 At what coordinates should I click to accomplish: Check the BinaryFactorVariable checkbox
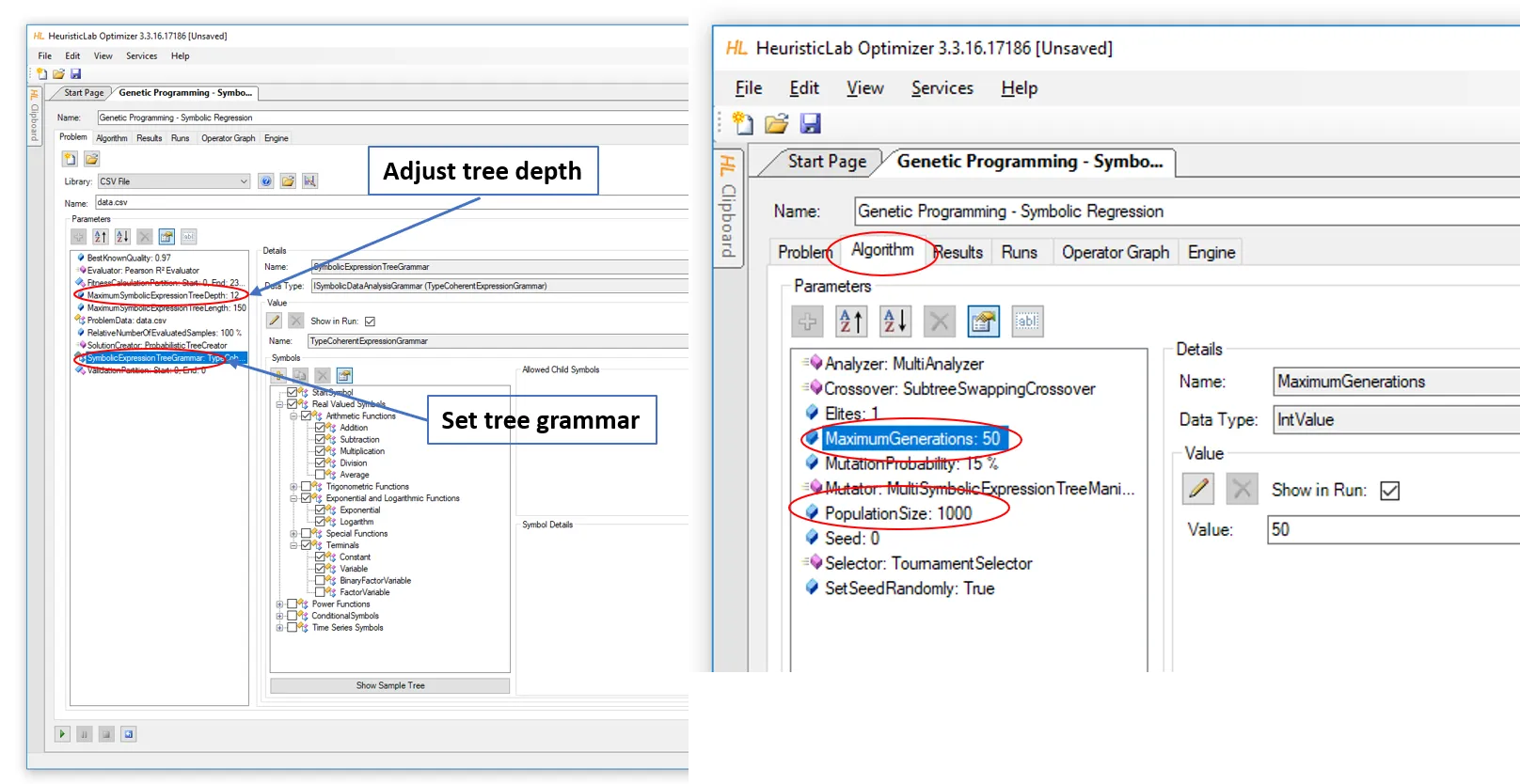(320, 580)
